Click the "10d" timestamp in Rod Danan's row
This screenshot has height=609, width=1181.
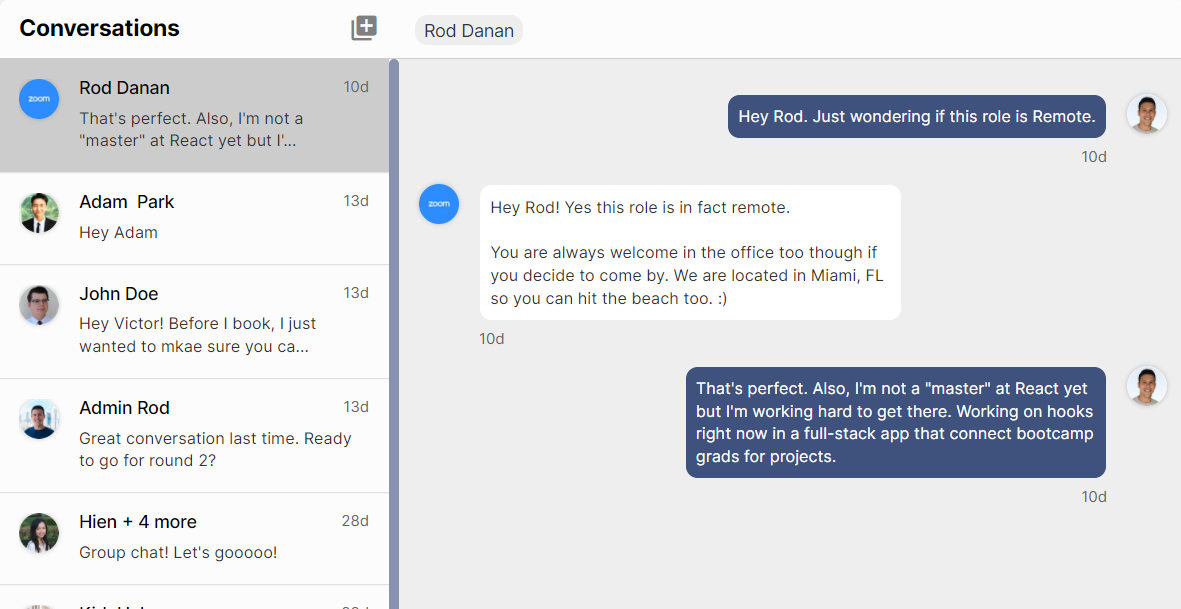(356, 87)
